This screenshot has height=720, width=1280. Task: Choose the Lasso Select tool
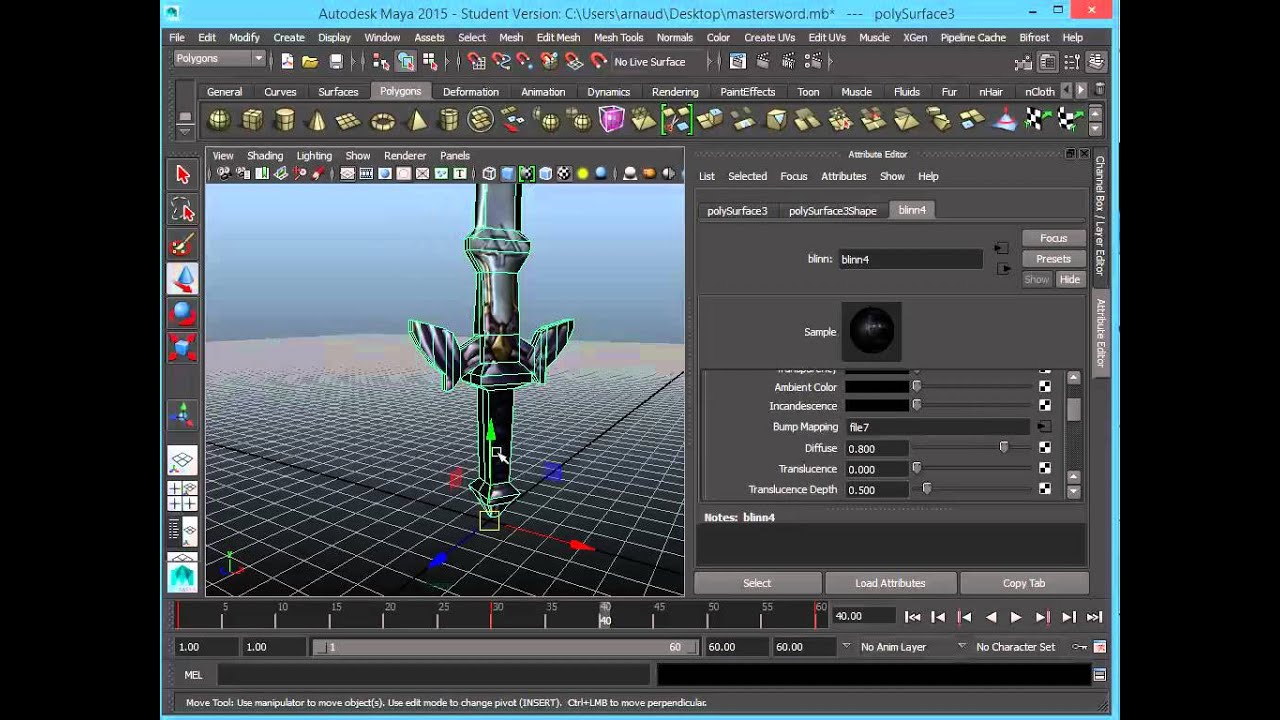(182, 210)
